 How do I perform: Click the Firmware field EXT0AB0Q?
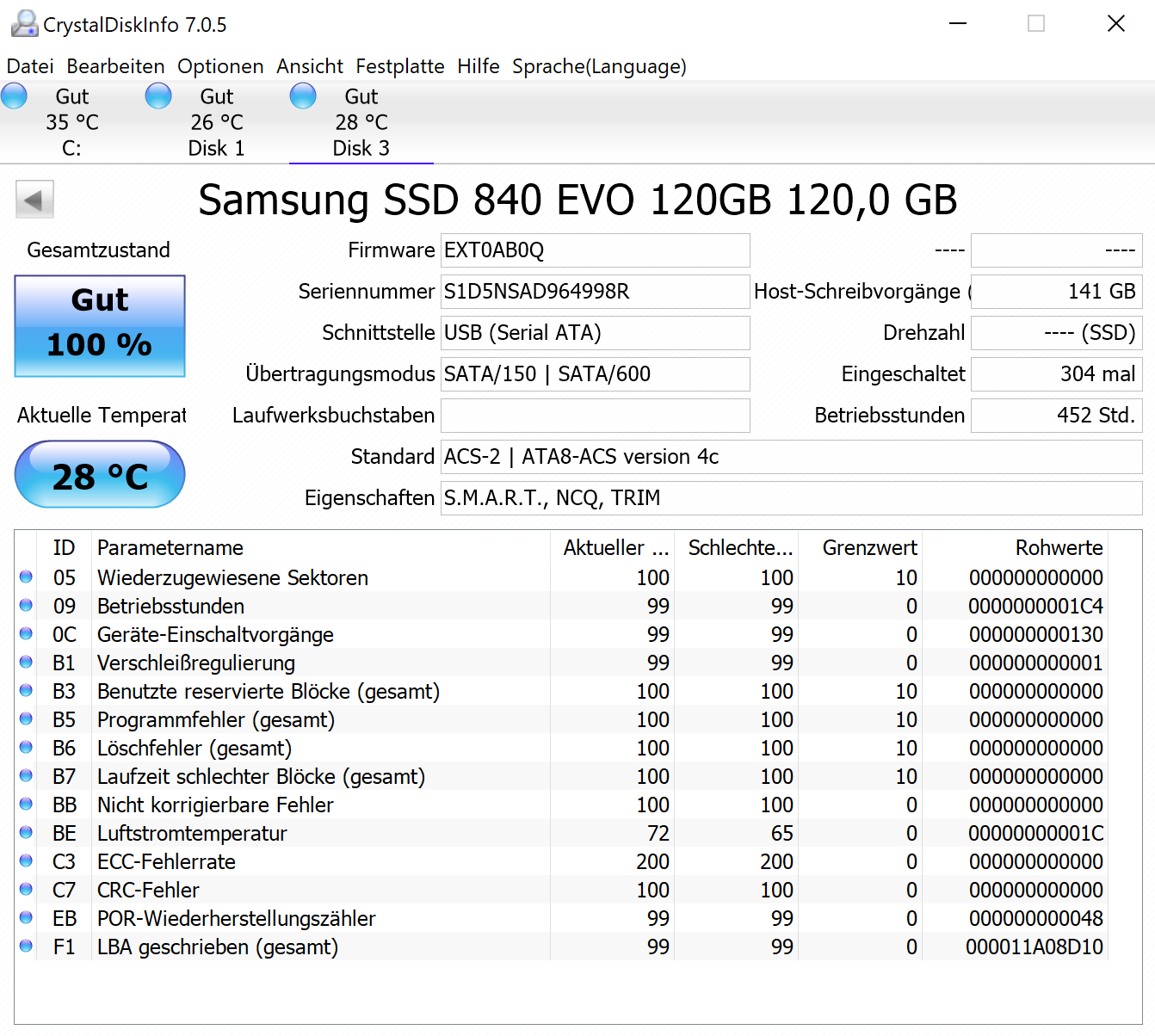pos(595,250)
